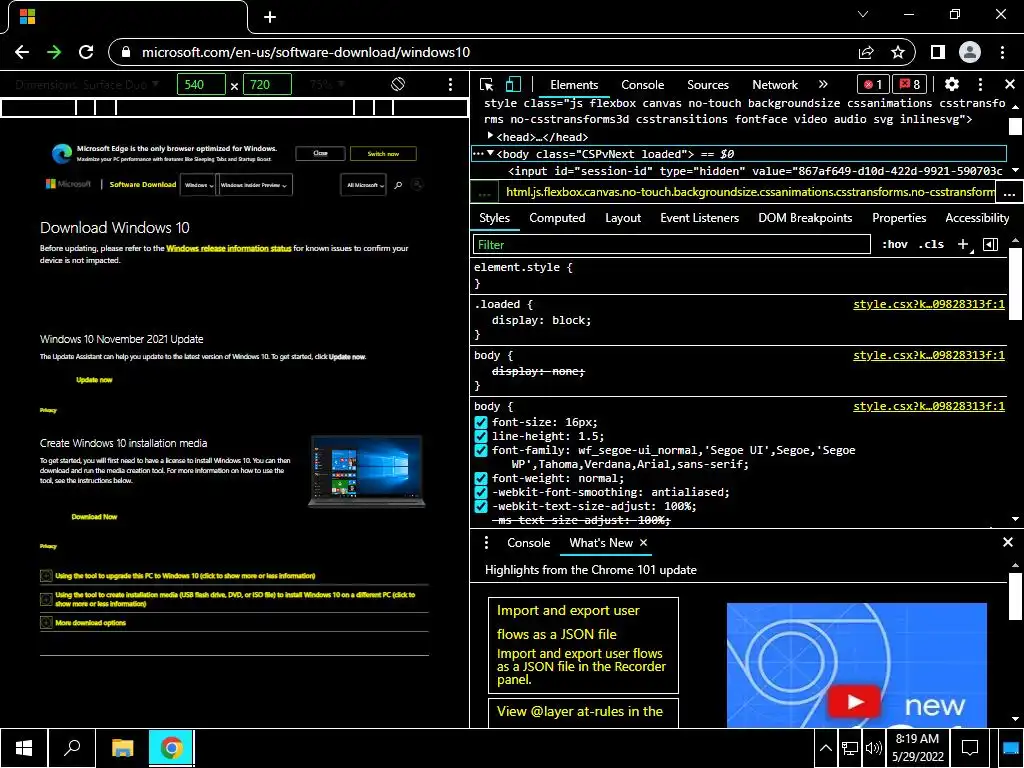Reload the page with refresh icon
The height and width of the screenshot is (768, 1024).
(x=86, y=52)
